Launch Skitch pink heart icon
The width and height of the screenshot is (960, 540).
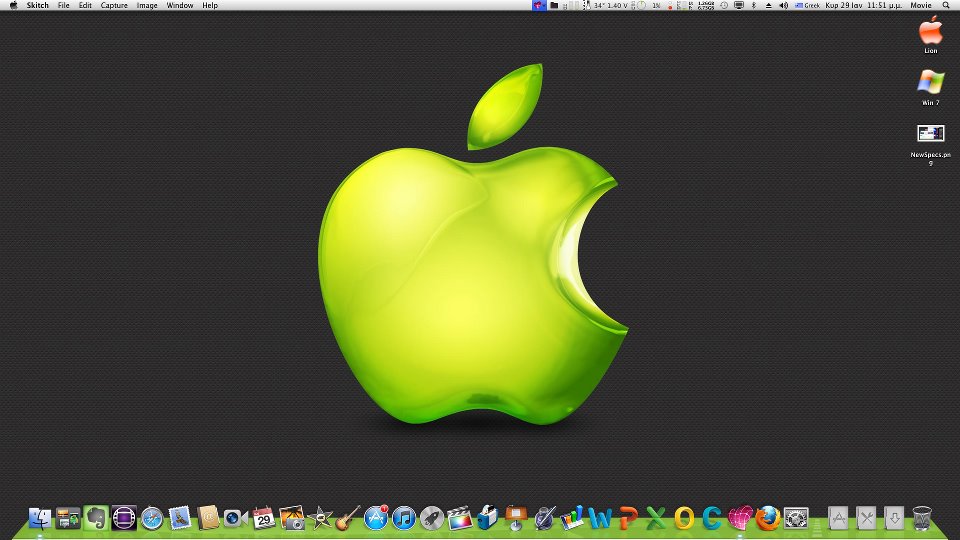coord(740,519)
